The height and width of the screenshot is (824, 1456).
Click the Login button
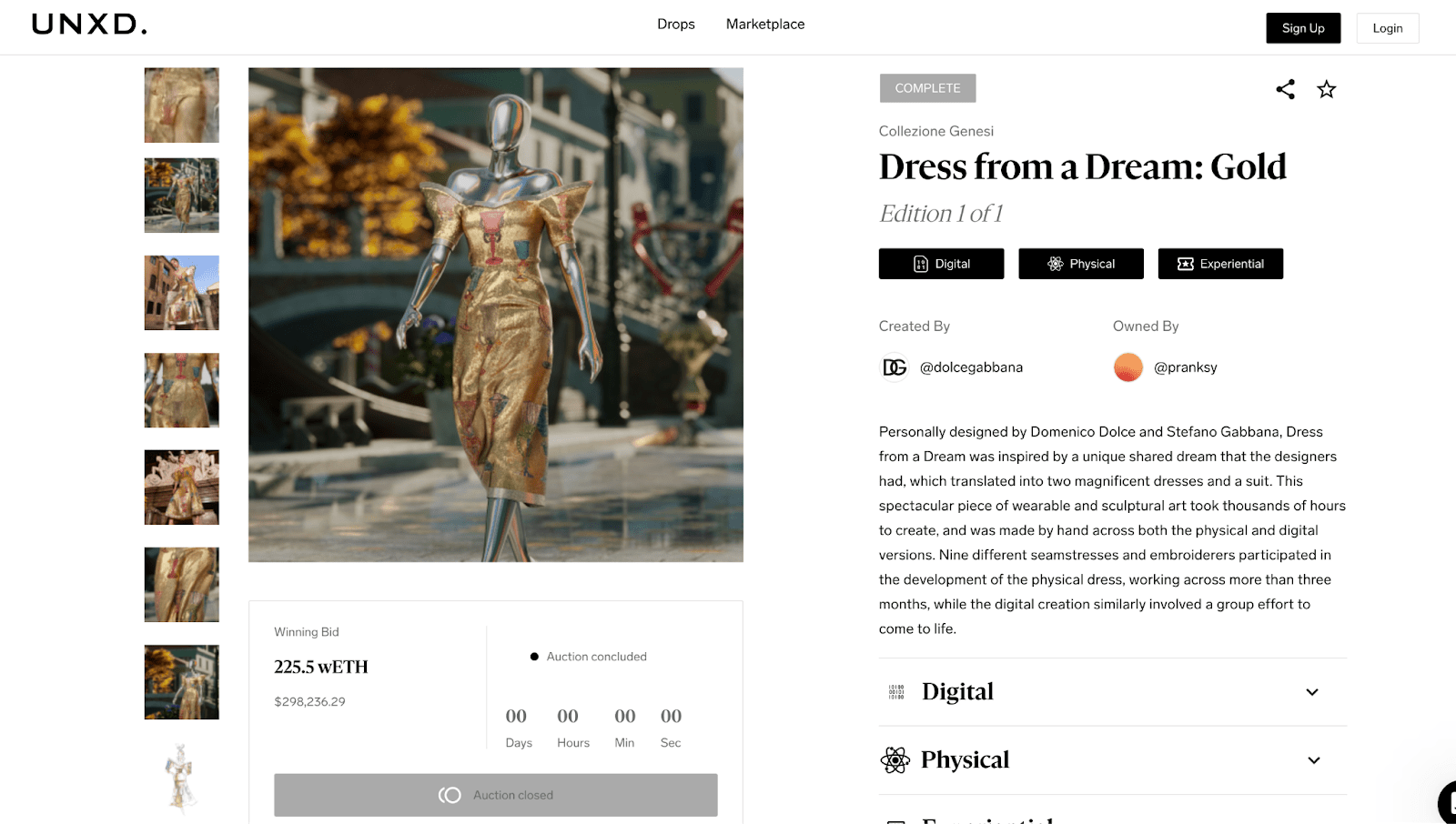coord(1387,28)
